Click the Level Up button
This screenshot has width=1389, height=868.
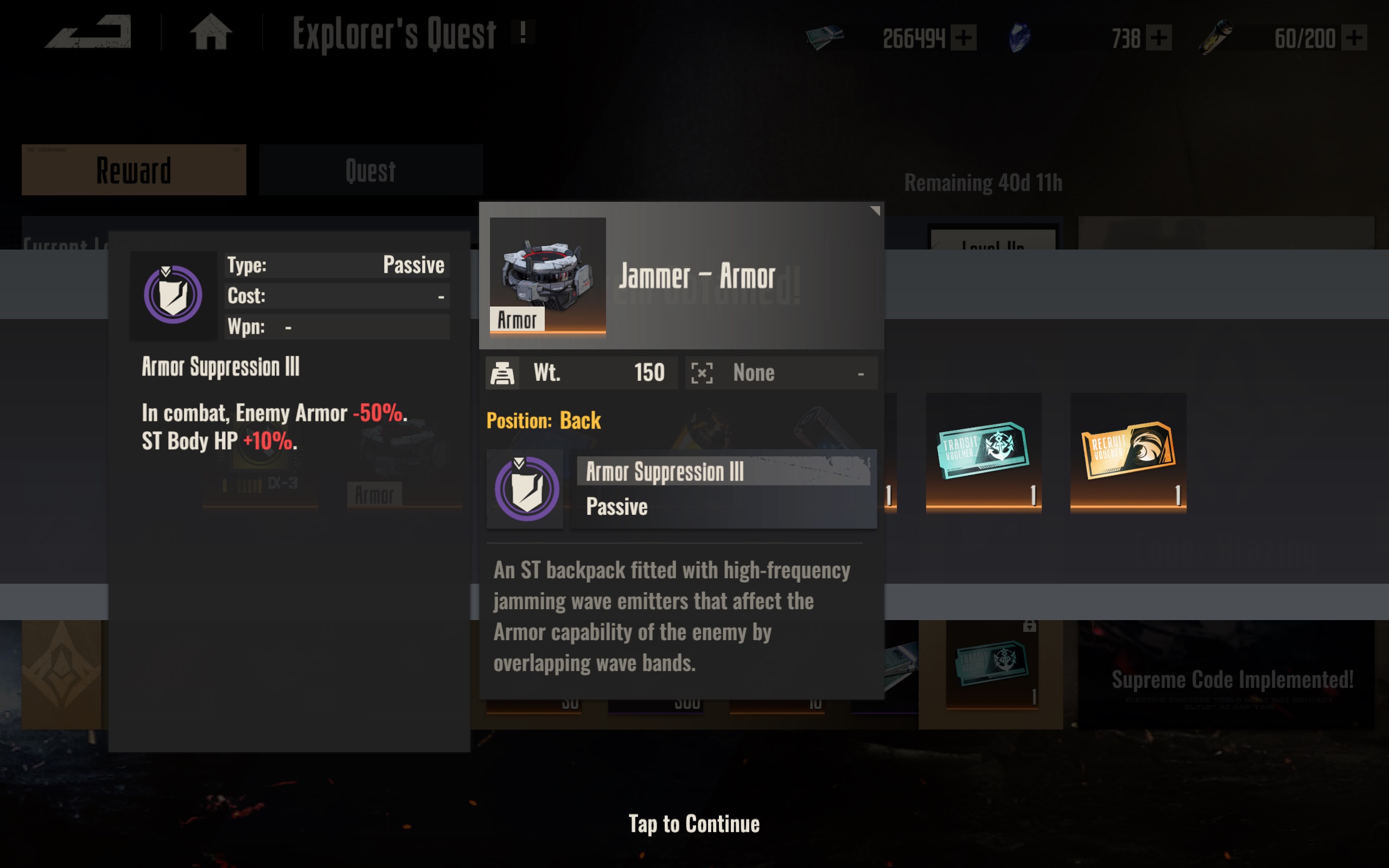tap(992, 239)
